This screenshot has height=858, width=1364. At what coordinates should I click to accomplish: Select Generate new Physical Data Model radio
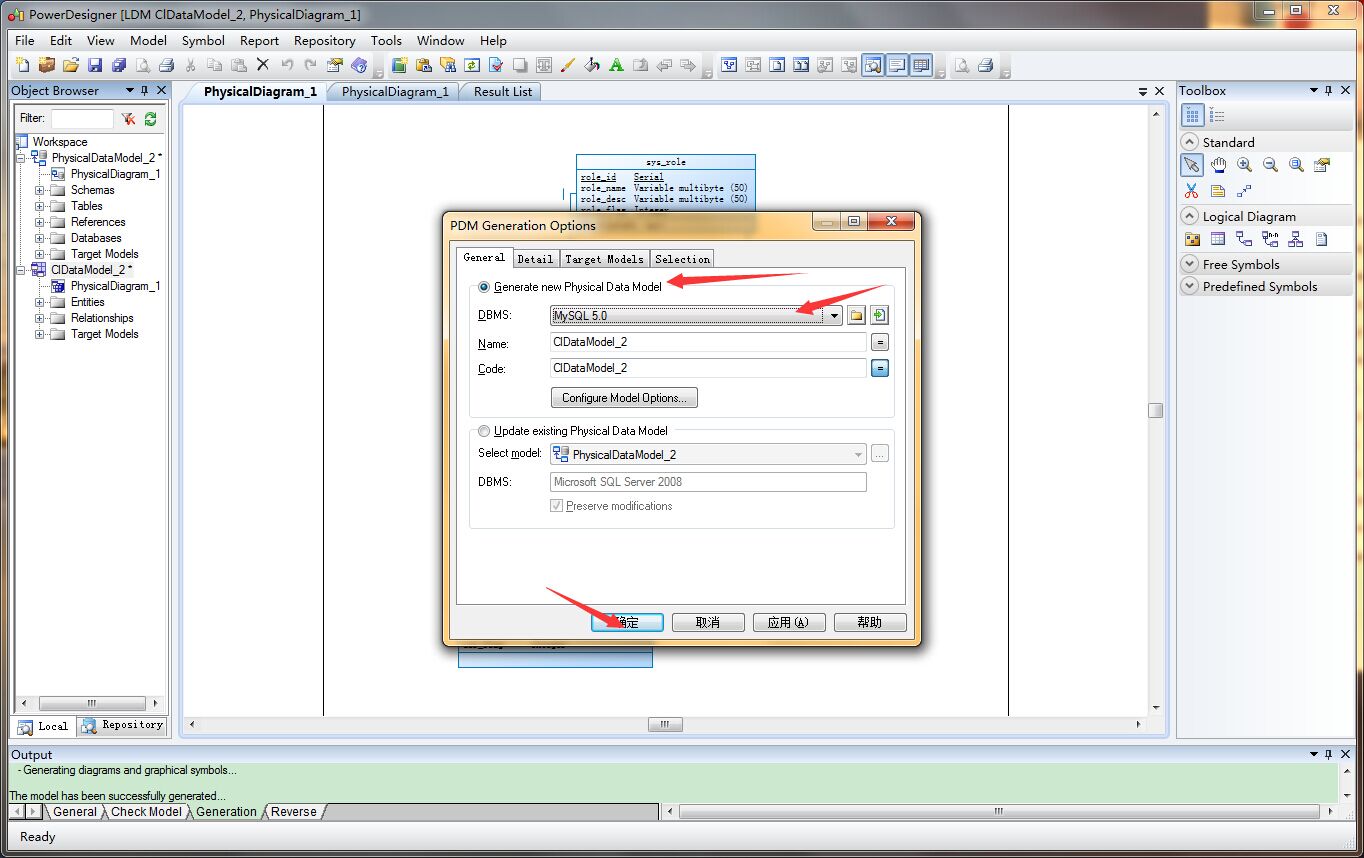point(484,287)
